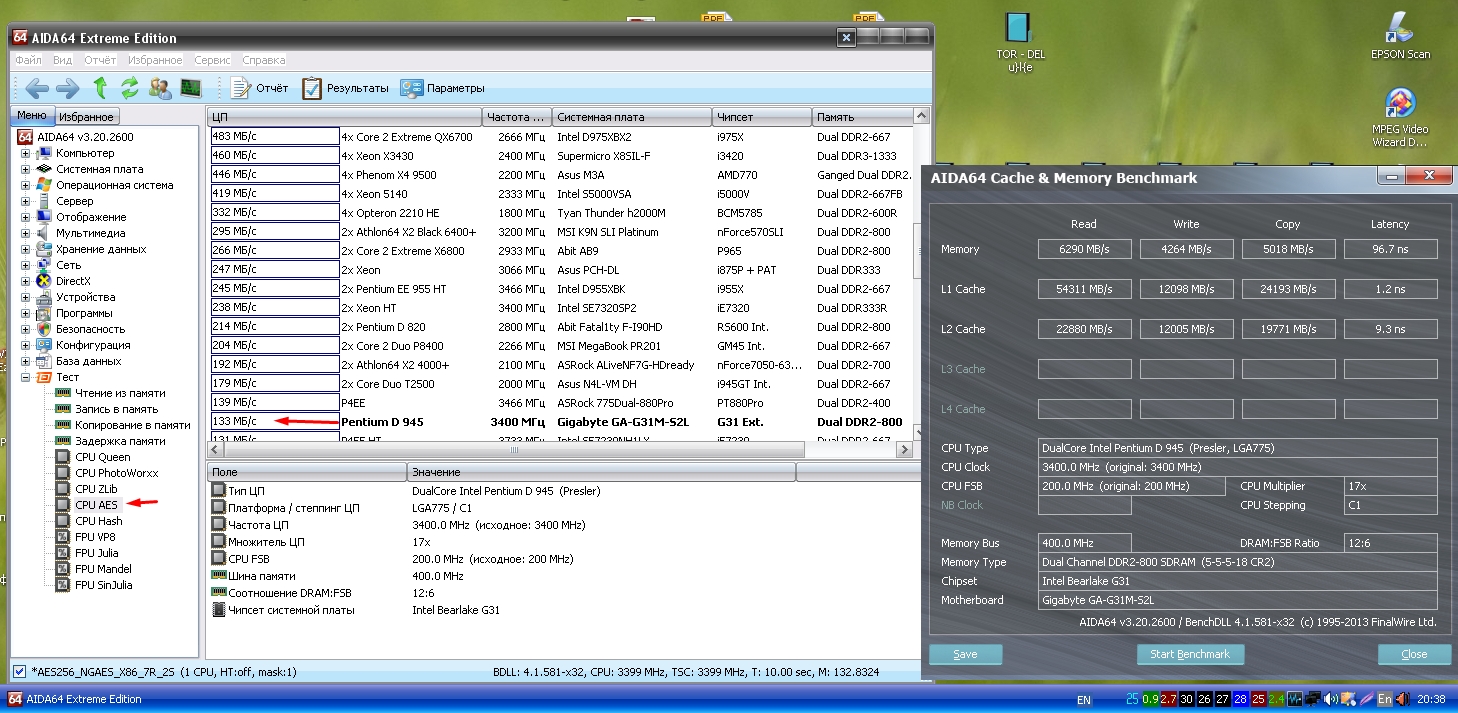Screen dimensions: 1458x713
Task: Expand the Операционная система tree node
Action: pyautogui.click(x=25, y=185)
